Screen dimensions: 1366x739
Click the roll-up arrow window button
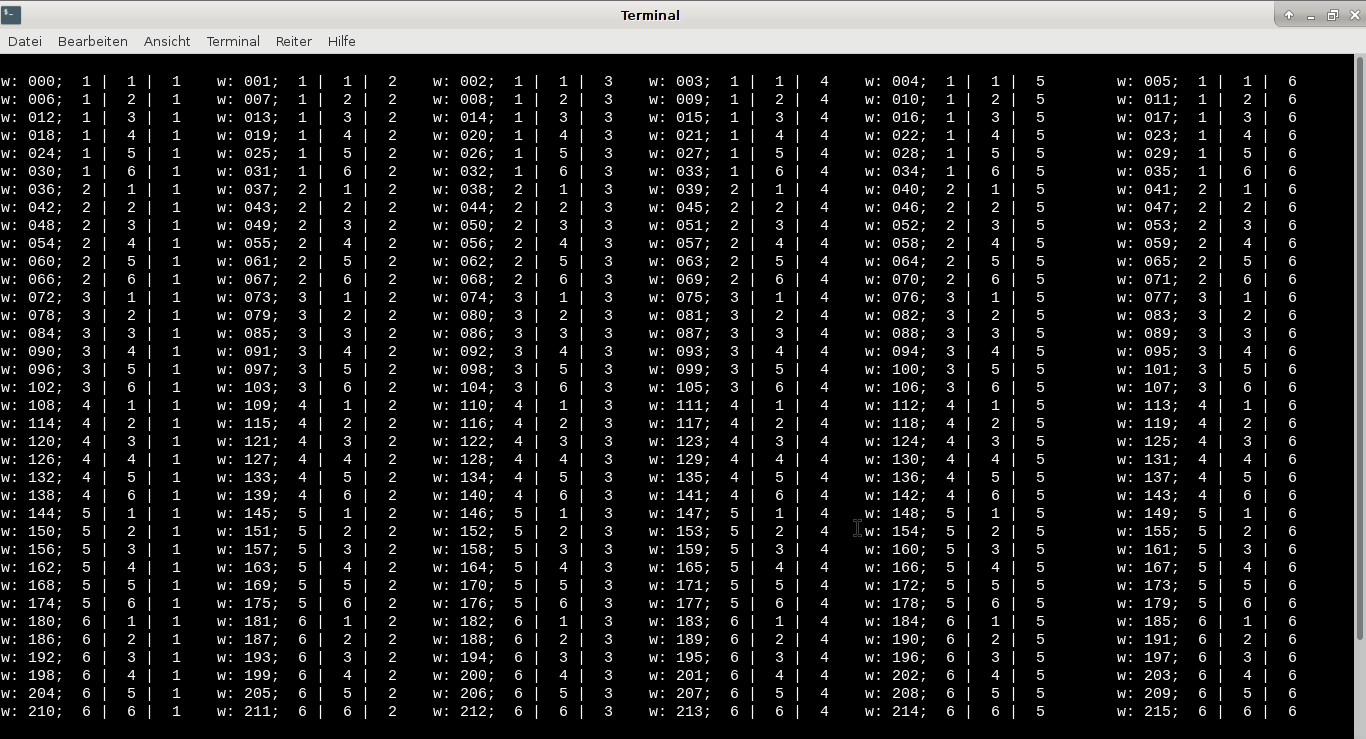tap(1289, 15)
